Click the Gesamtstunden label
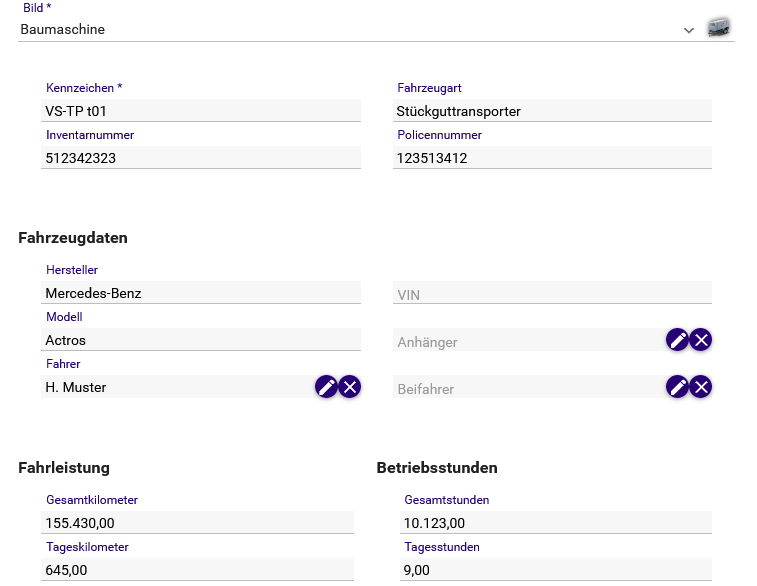This screenshot has height=586, width=757. [447, 500]
